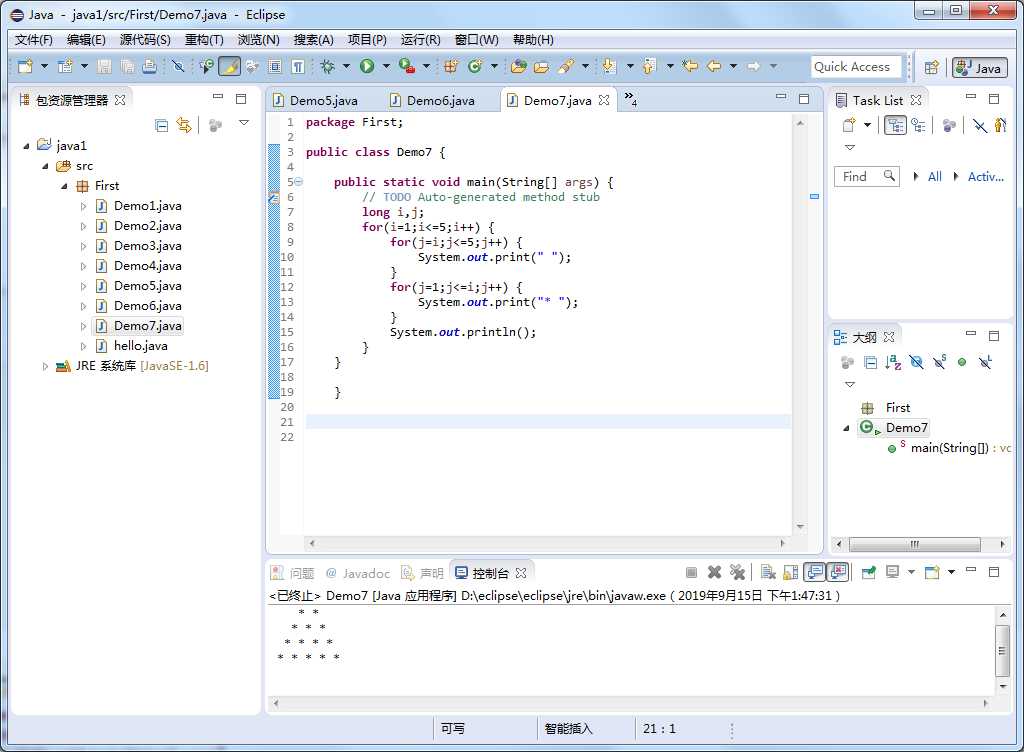Click in the Quick Access field
The width and height of the screenshot is (1024, 752).
pos(856,67)
